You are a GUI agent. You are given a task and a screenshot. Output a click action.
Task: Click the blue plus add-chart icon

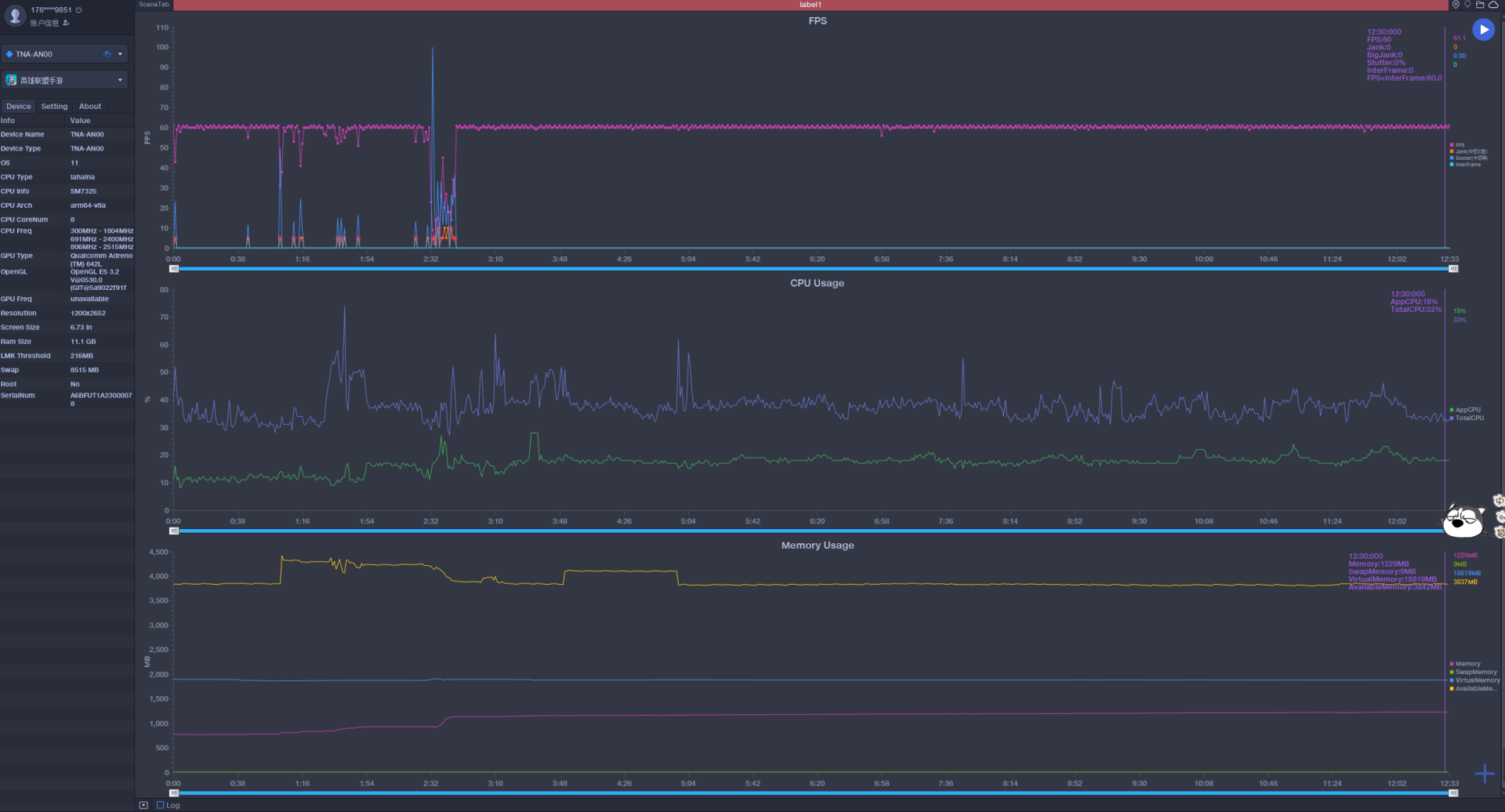[x=1485, y=774]
